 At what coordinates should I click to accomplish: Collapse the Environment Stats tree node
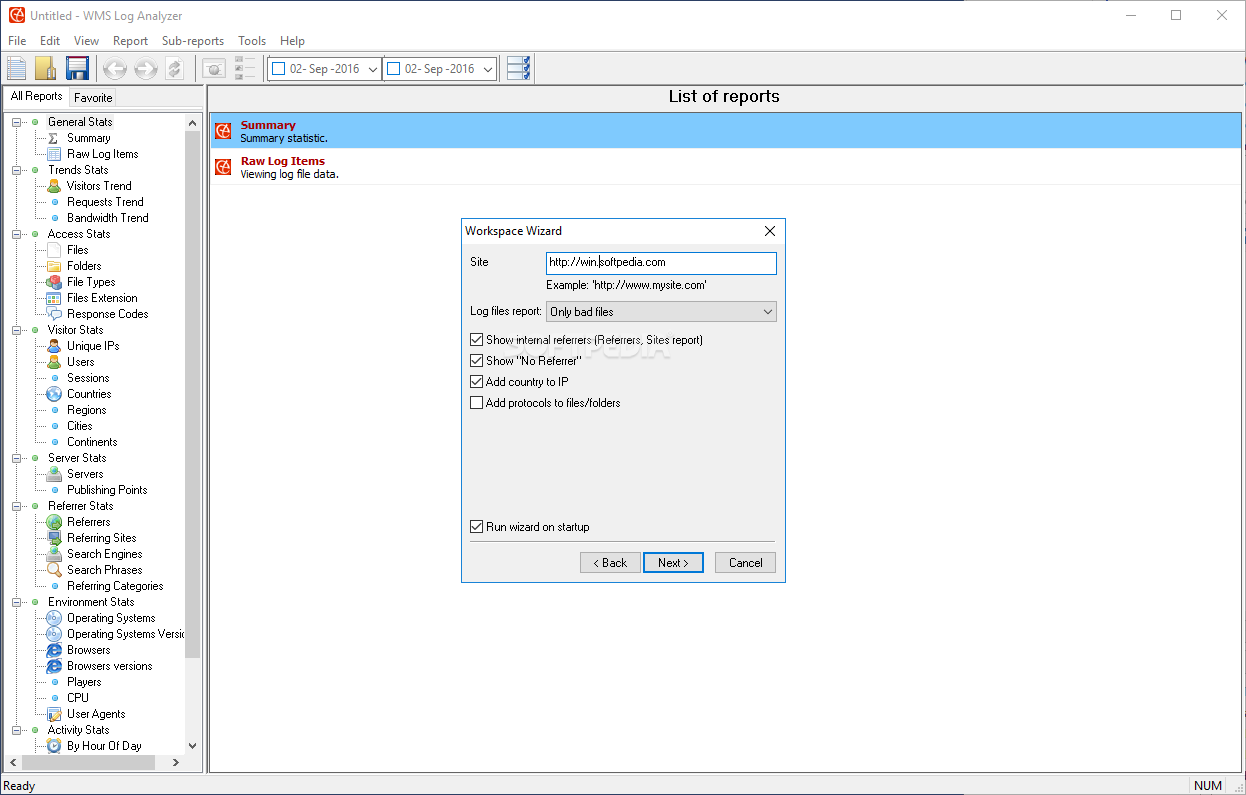tap(17, 602)
